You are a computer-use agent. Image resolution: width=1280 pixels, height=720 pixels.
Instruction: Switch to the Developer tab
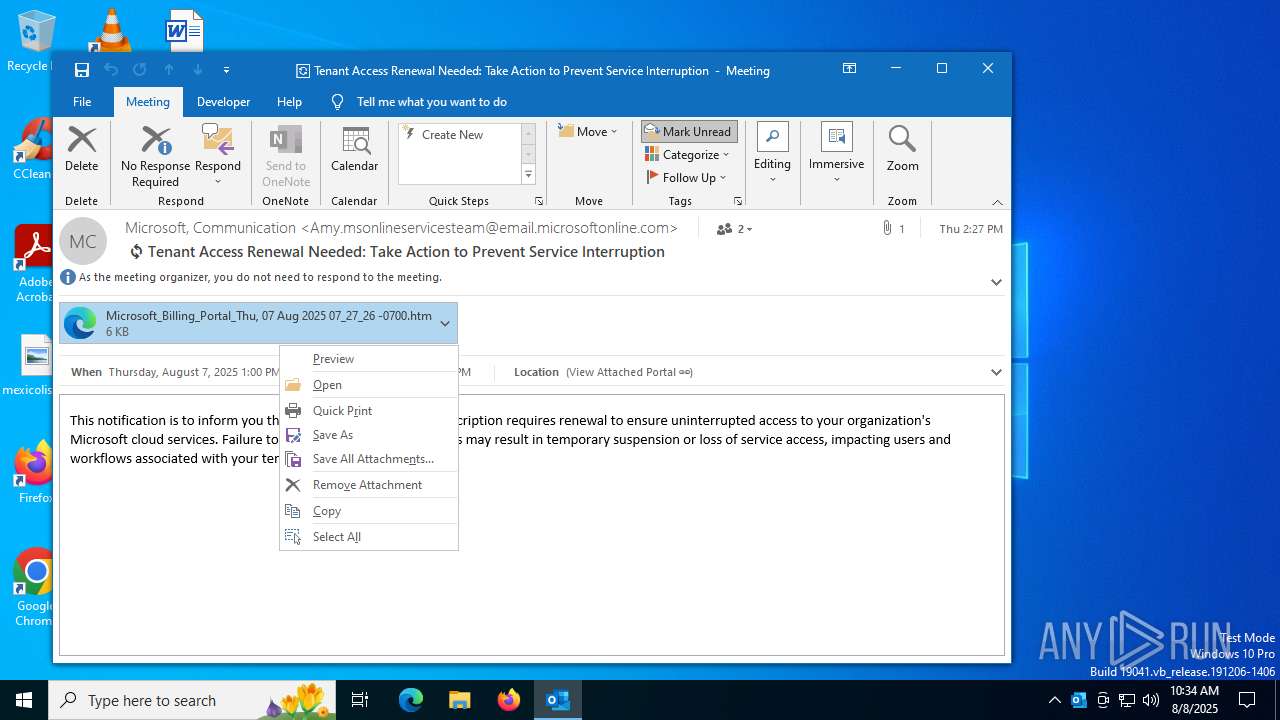(x=223, y=102)
